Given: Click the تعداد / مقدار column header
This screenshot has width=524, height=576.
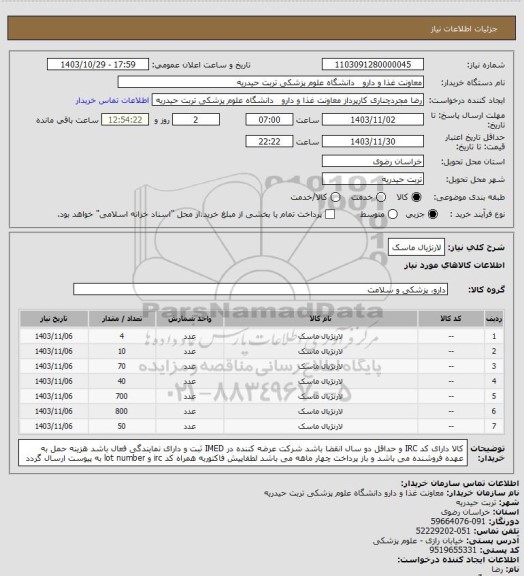Looking at the screenshot, I should click(122, 319).
